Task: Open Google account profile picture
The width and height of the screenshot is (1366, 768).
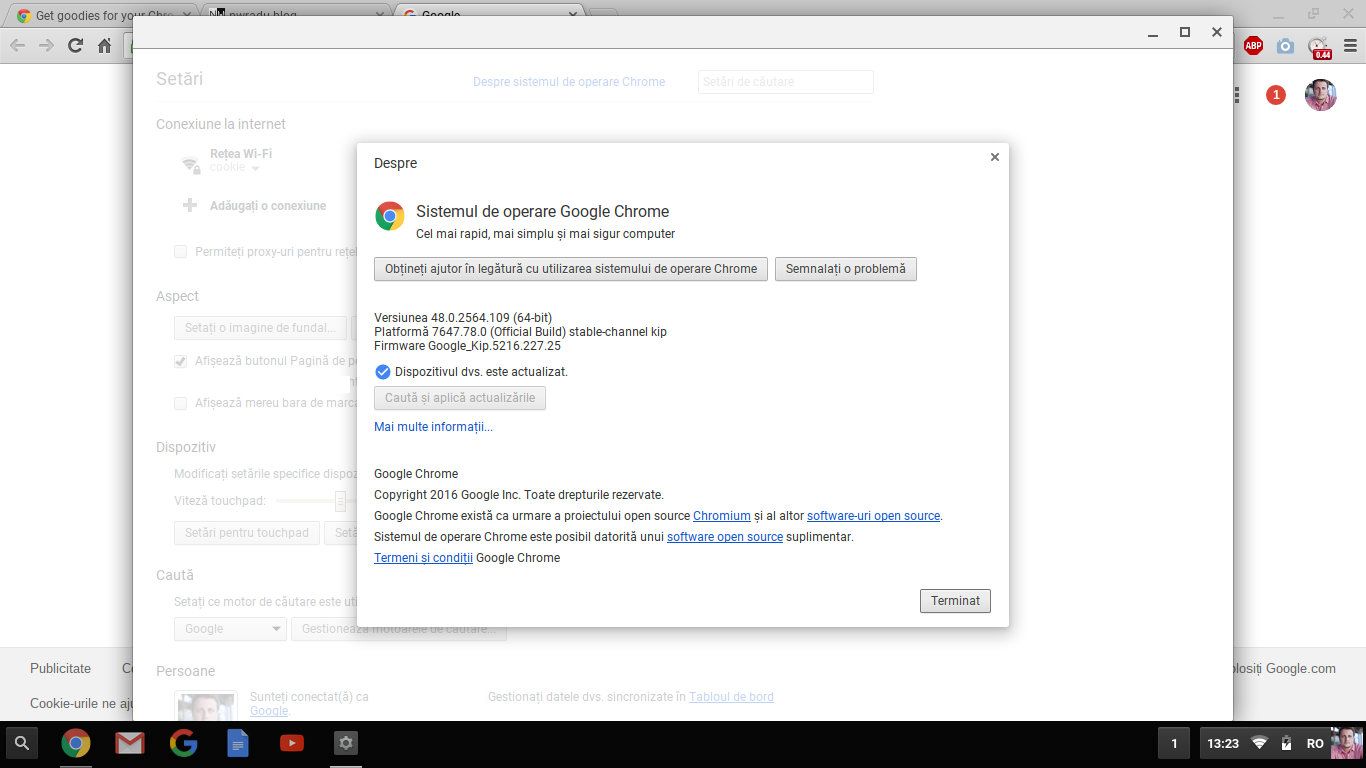Action: [1320, 95]
